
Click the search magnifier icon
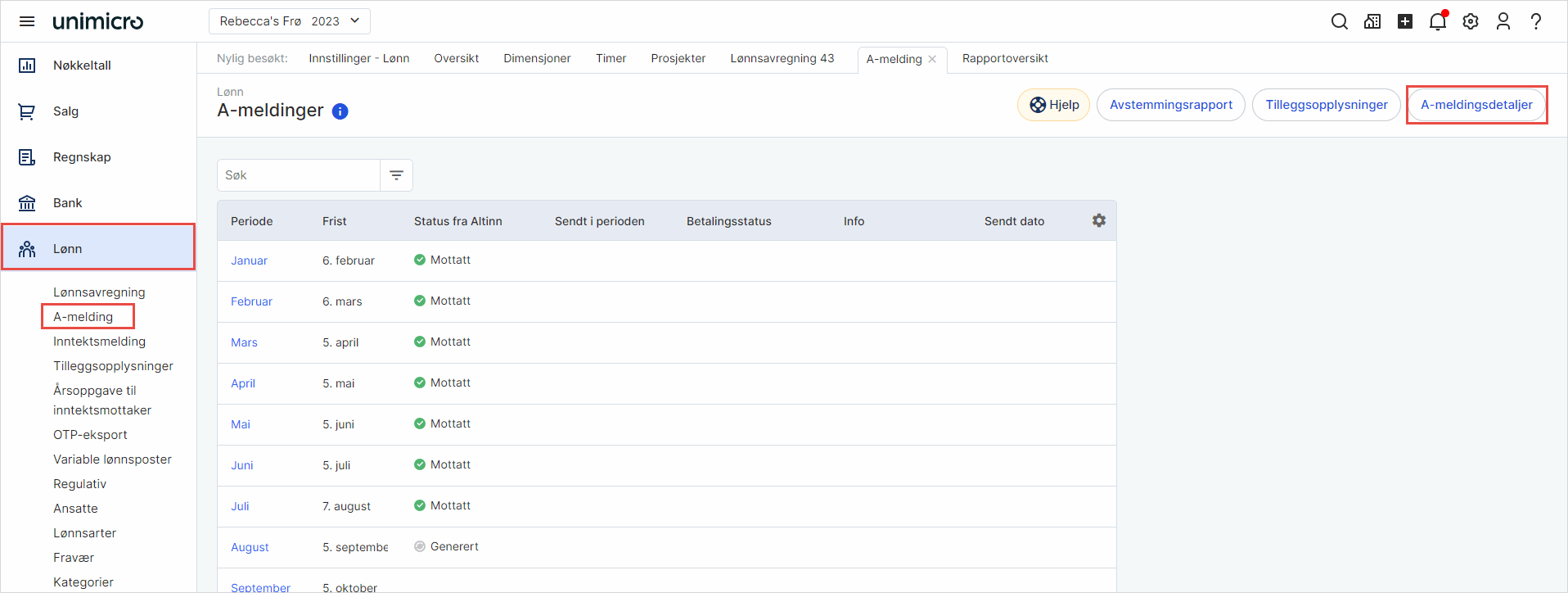1339,21
